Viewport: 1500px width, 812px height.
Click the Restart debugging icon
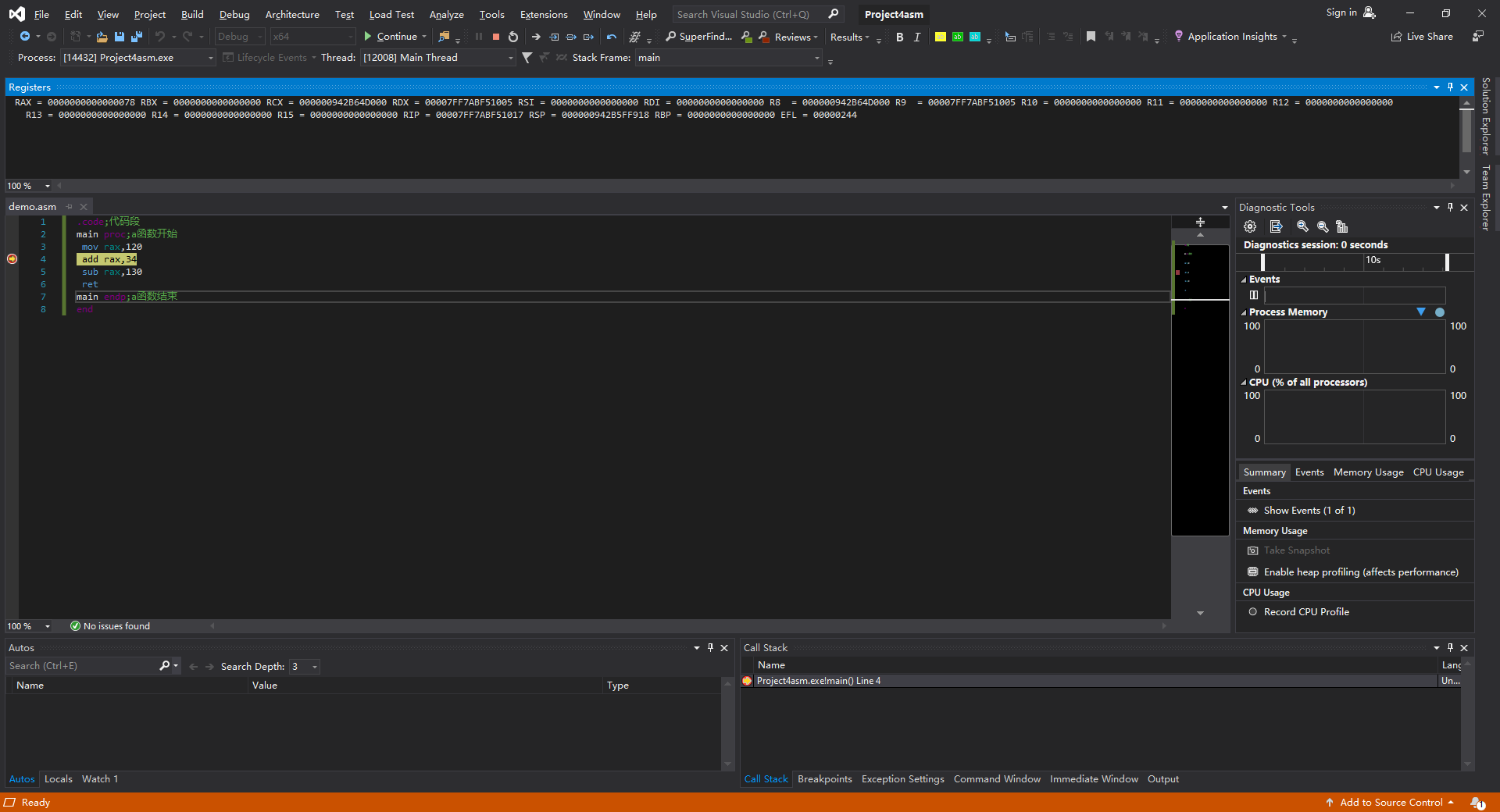[x=513, y=37]
